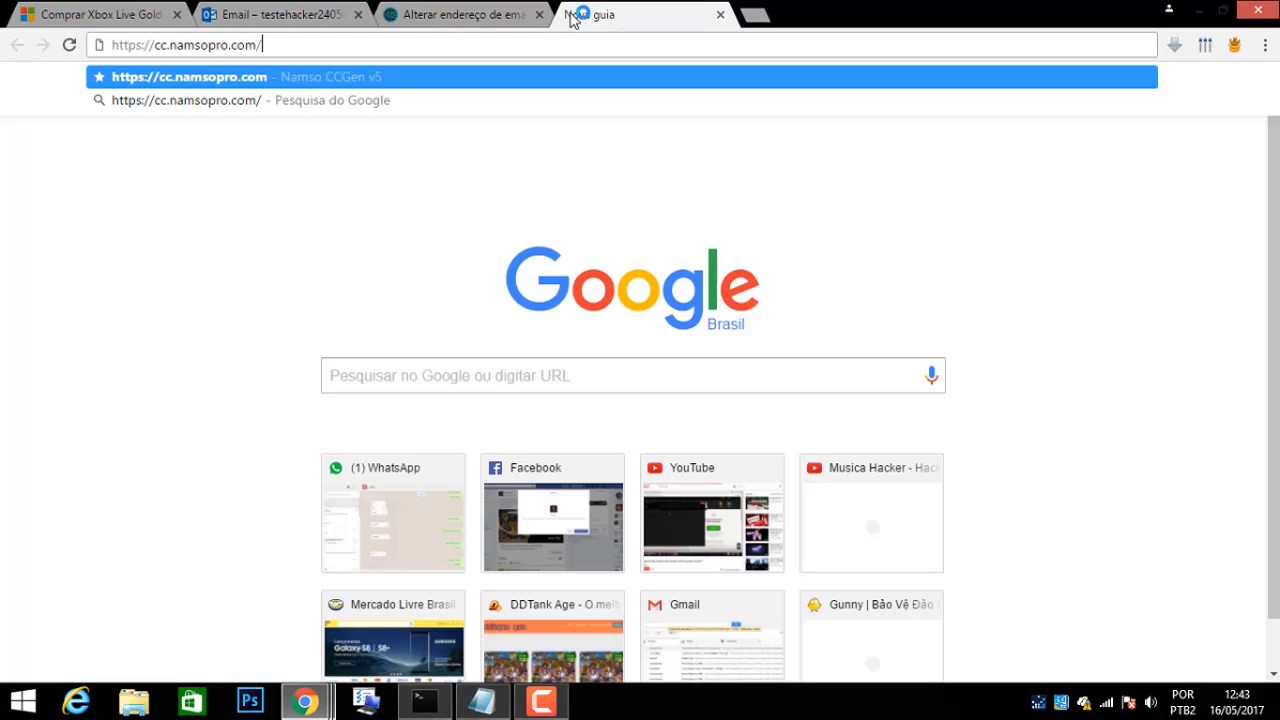Select the Chrome taskbar icon
This screenshot has height=720, width=1280.
[x=306, y=701]
